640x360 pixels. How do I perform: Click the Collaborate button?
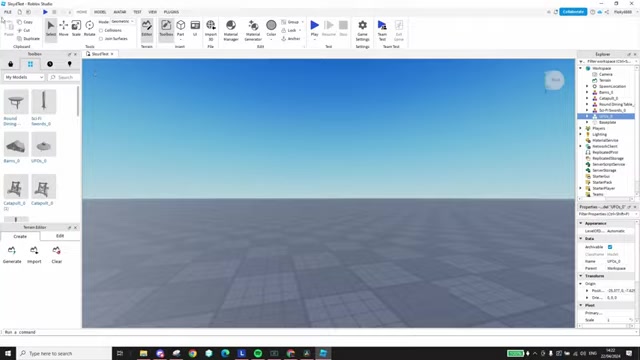click(573, 12)
